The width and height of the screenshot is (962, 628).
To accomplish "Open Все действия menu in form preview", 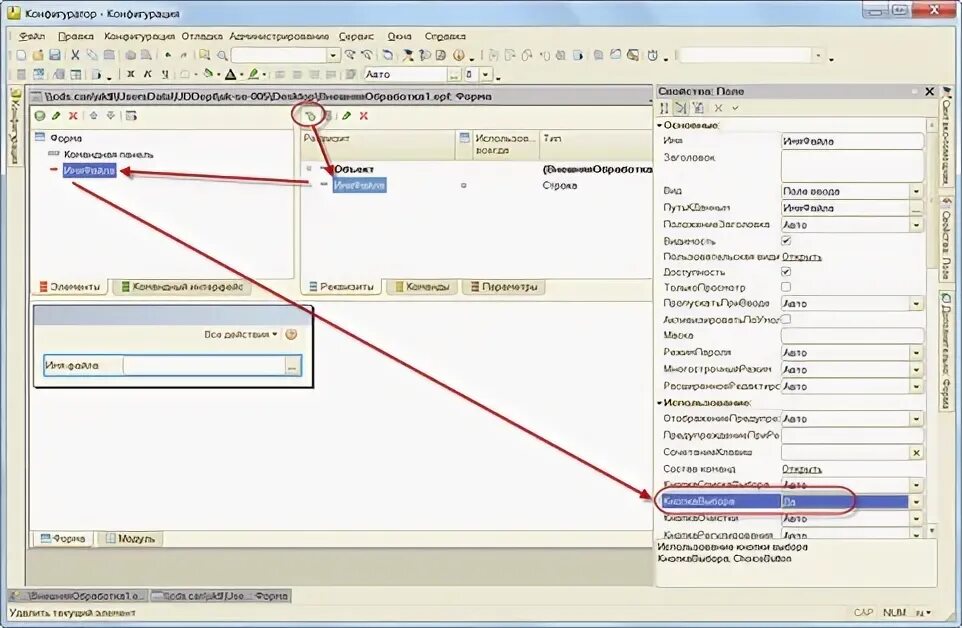I will [240, 334].
